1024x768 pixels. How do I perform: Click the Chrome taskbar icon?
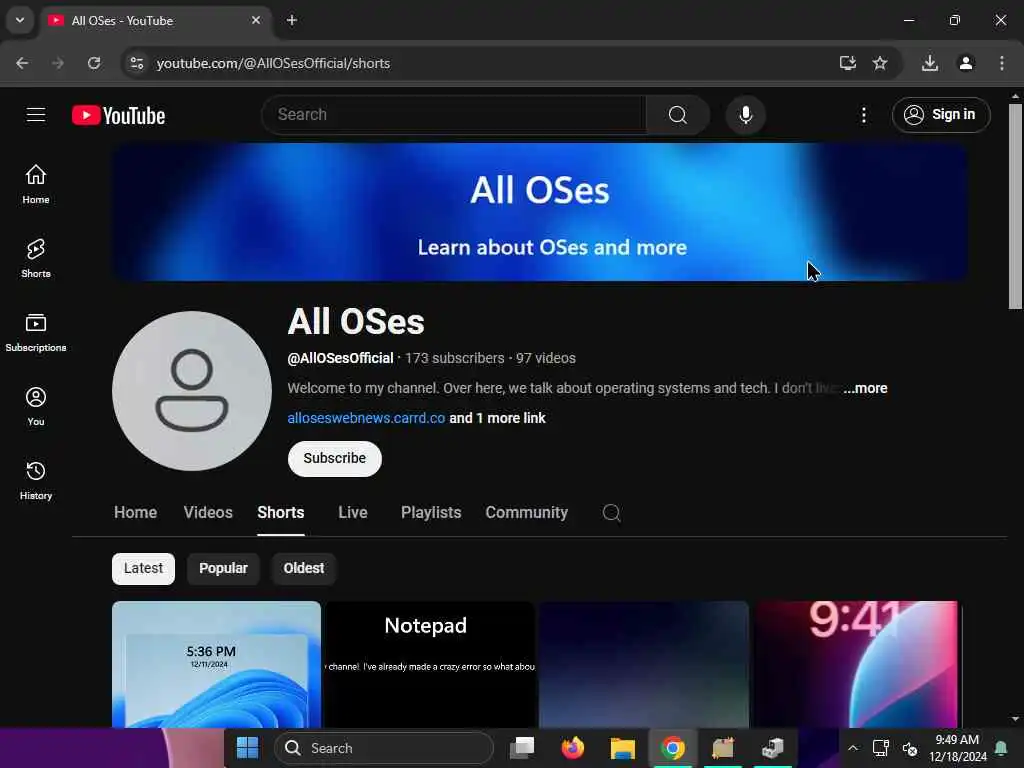(673, 748)
